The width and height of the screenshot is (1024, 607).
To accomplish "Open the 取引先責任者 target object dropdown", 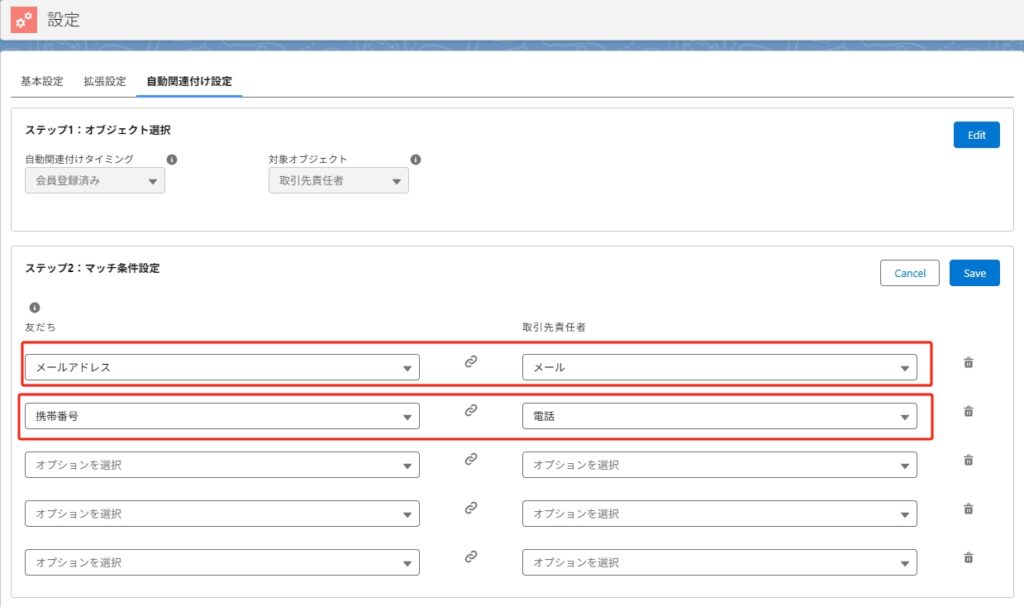I will tap(338, 181).
